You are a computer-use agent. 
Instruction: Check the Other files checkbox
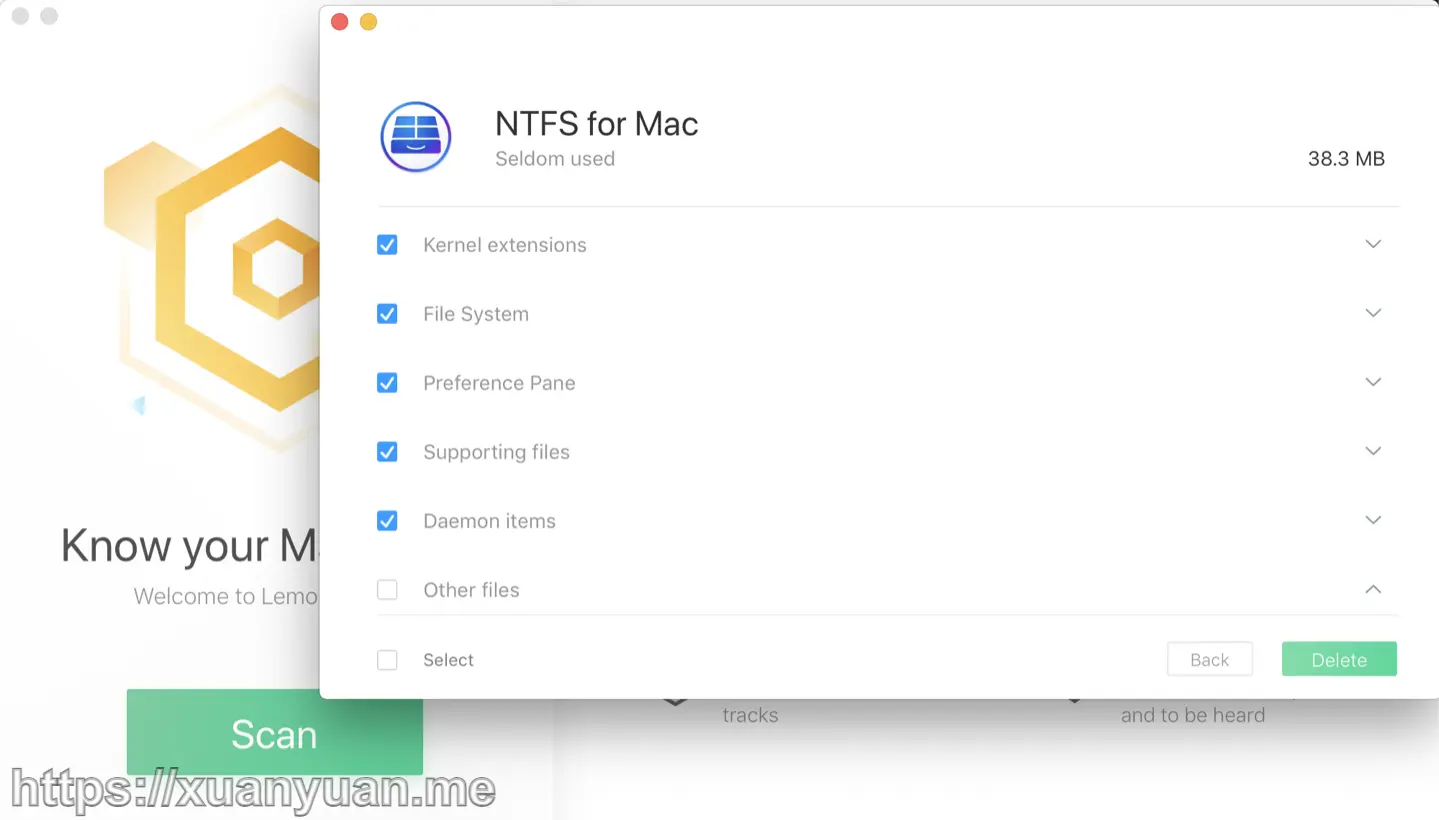point(387,590)
